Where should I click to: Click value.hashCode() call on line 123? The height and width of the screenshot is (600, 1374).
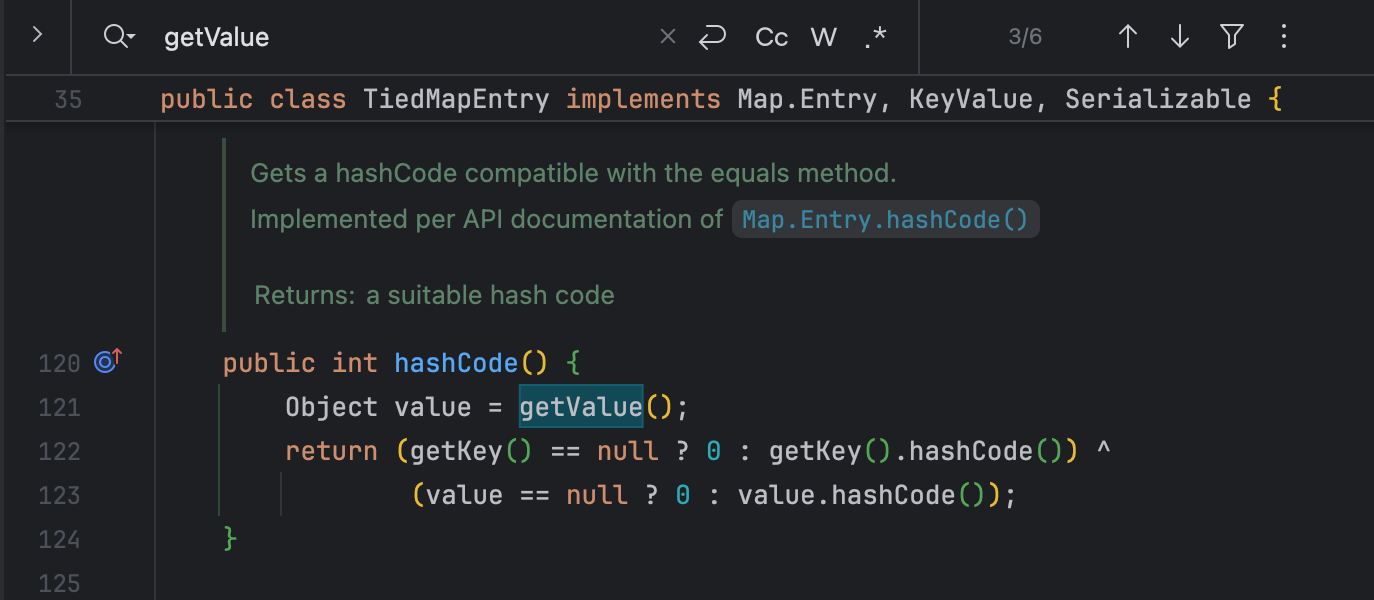click(x=862, y=495)
